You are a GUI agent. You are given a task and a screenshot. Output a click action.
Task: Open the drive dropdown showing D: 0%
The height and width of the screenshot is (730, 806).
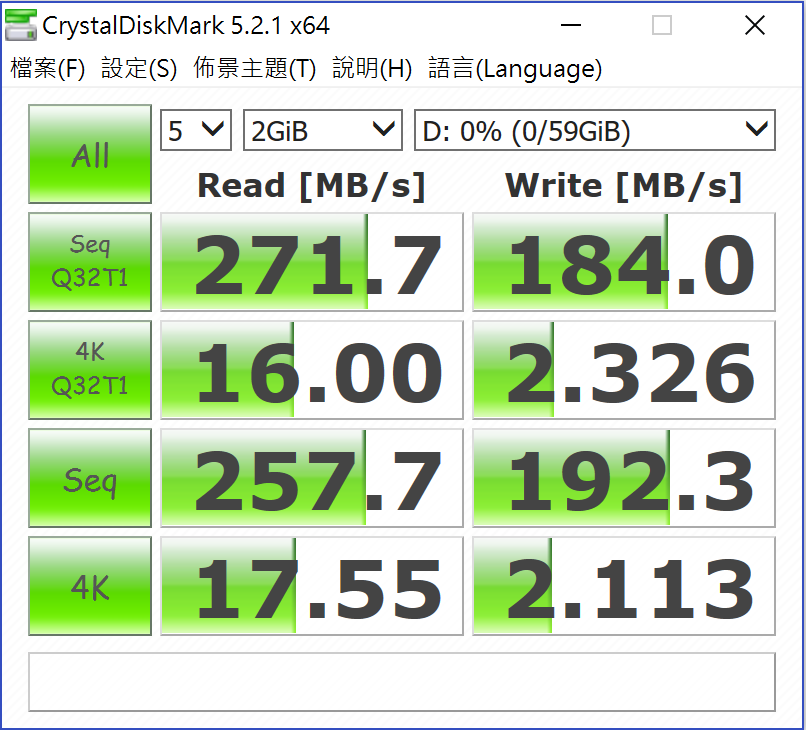pyautogui.click(x=595, y=130)
